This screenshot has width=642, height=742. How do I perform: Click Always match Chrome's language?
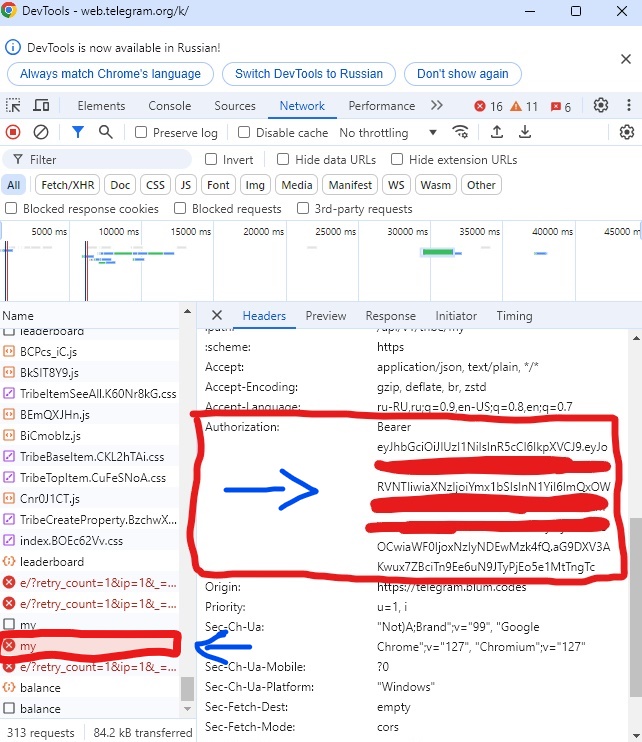click(x=110, y=74)
